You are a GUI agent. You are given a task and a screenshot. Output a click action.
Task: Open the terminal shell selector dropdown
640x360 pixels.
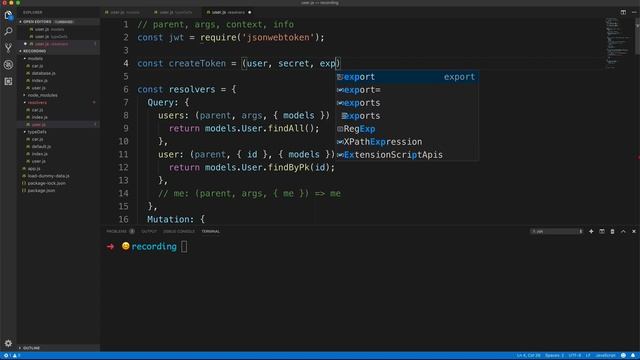557,231
